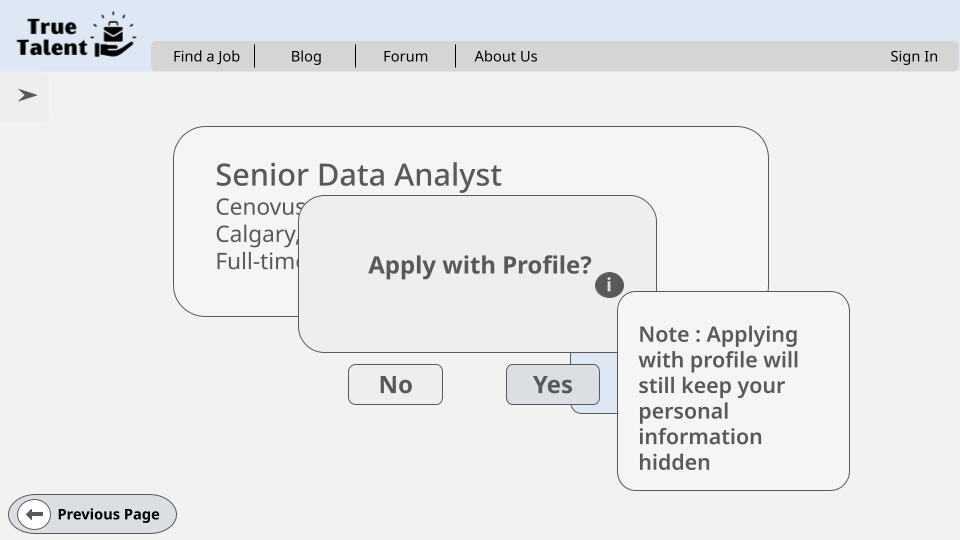This screenshot has height=540, width=960.
Task: Click the Senior Data Analyst job title
Action: pyautogui.click(x=358, y=174)
